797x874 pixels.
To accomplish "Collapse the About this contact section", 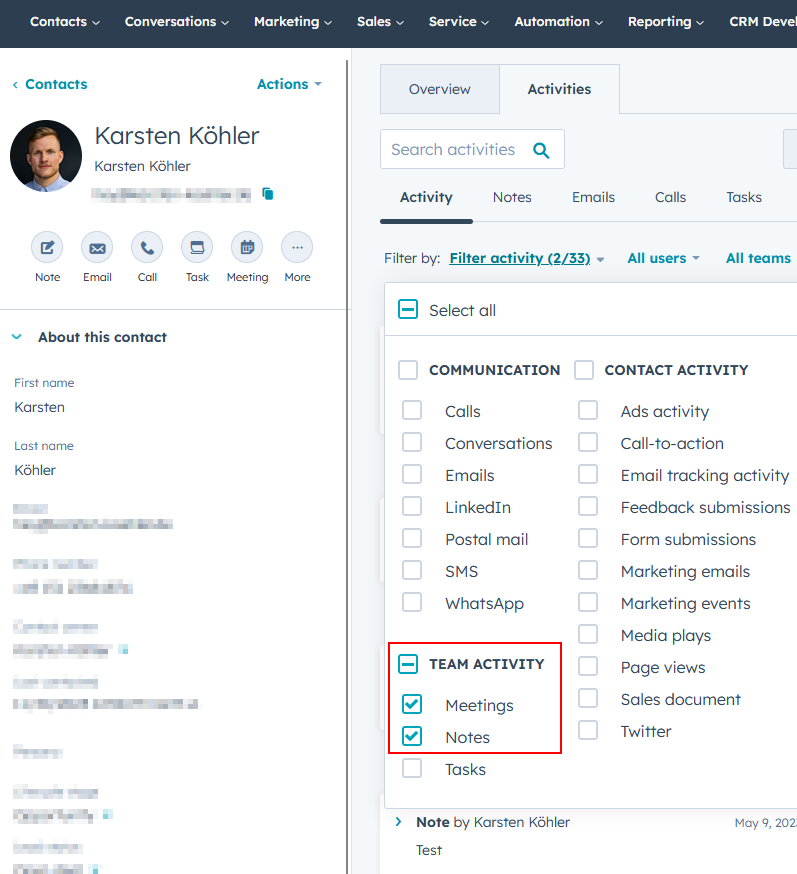I will click(x=17, y=337).
